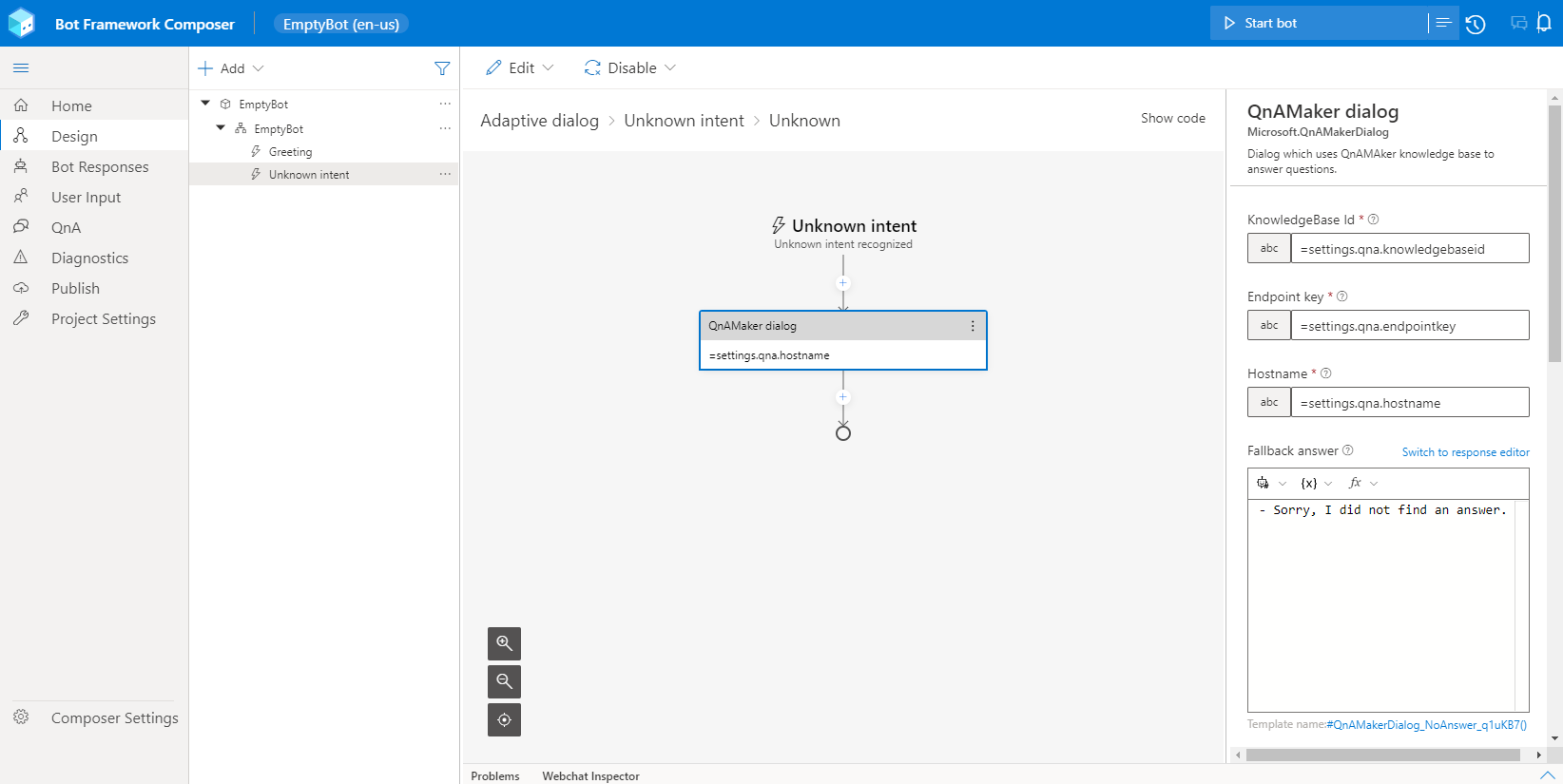Open type selector for KnowledgeBase Id

tap(1269, 248)
